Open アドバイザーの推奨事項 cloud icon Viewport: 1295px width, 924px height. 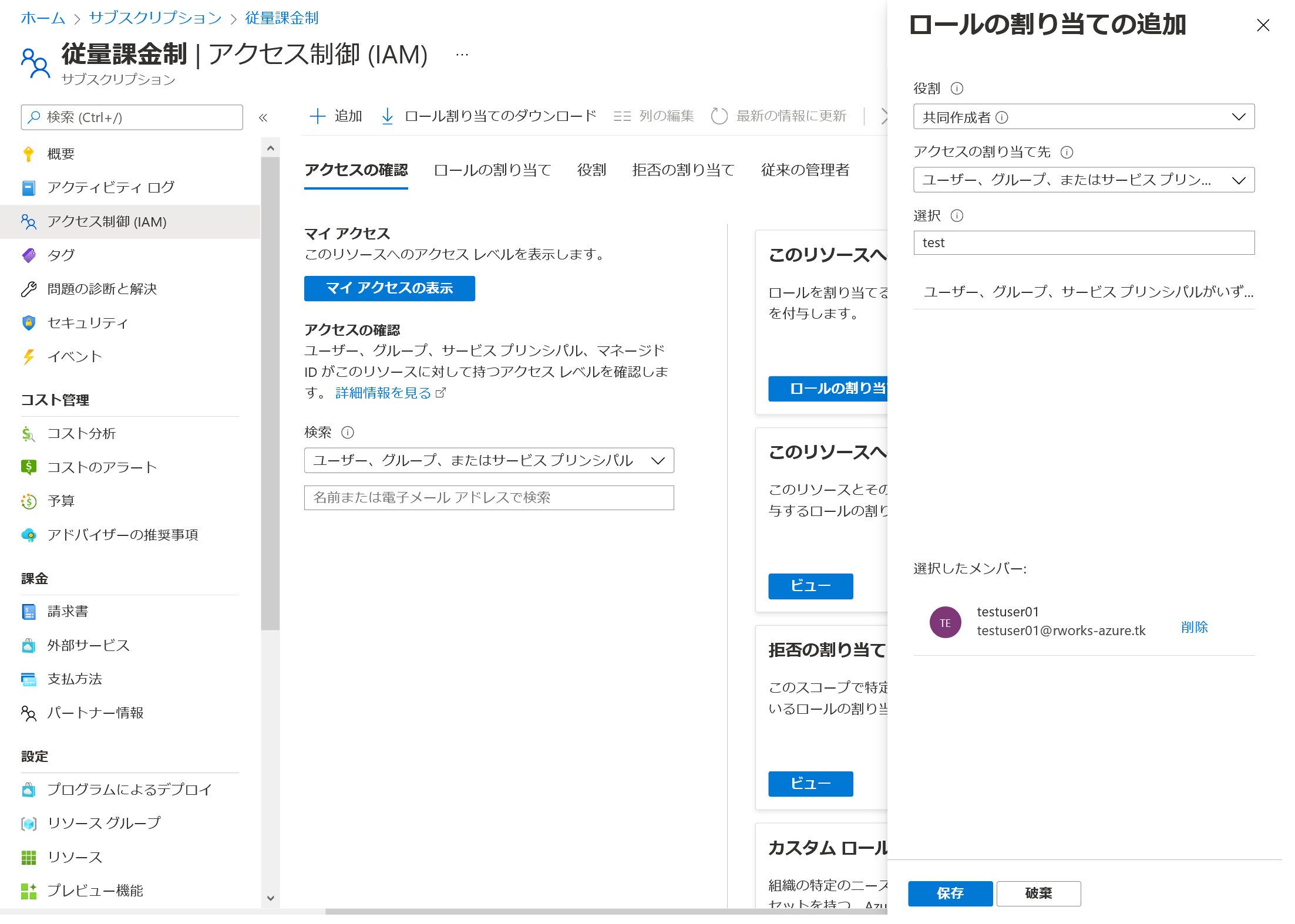point(28,535)
